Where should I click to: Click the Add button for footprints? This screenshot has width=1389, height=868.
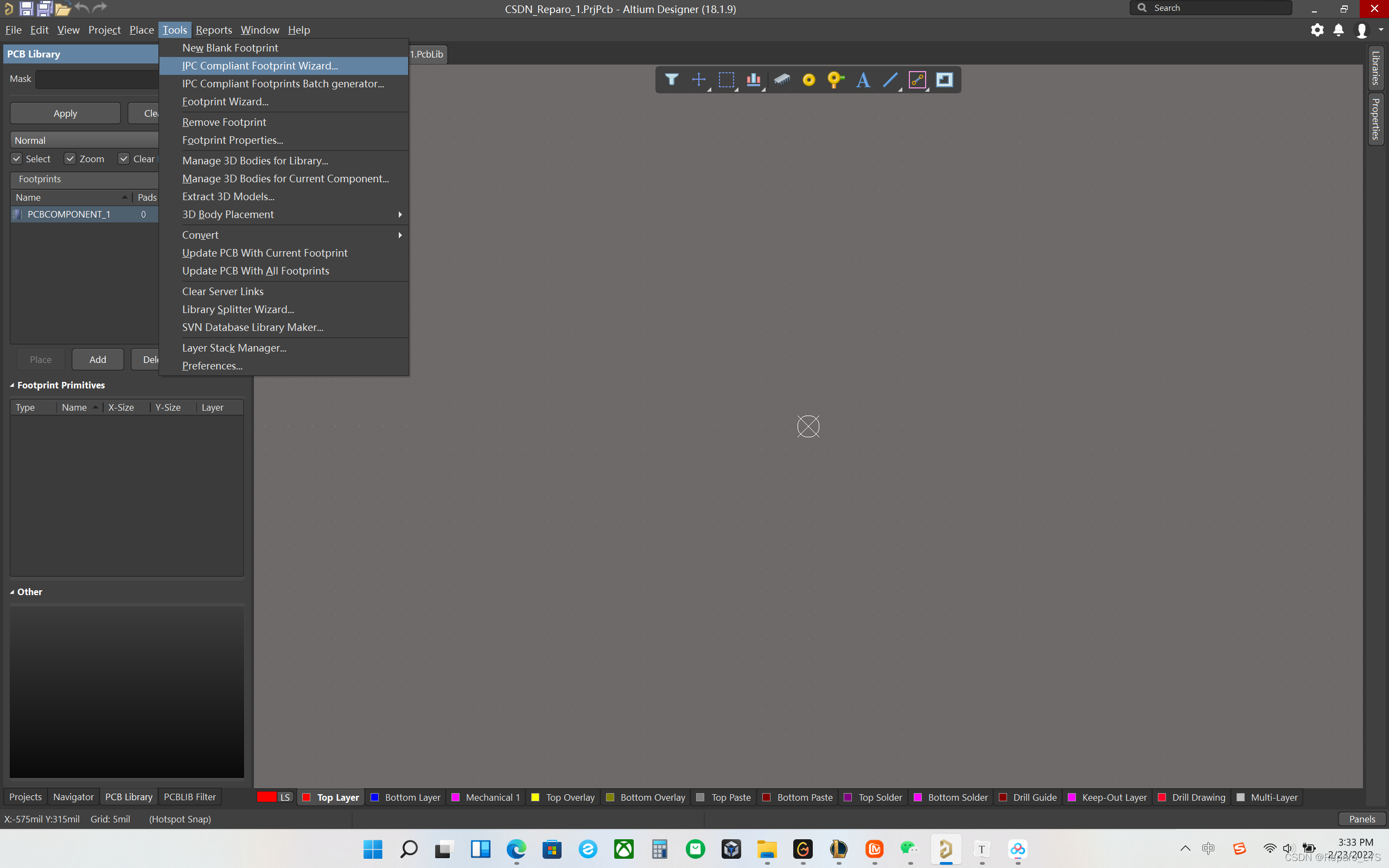[x=97, y=358]
